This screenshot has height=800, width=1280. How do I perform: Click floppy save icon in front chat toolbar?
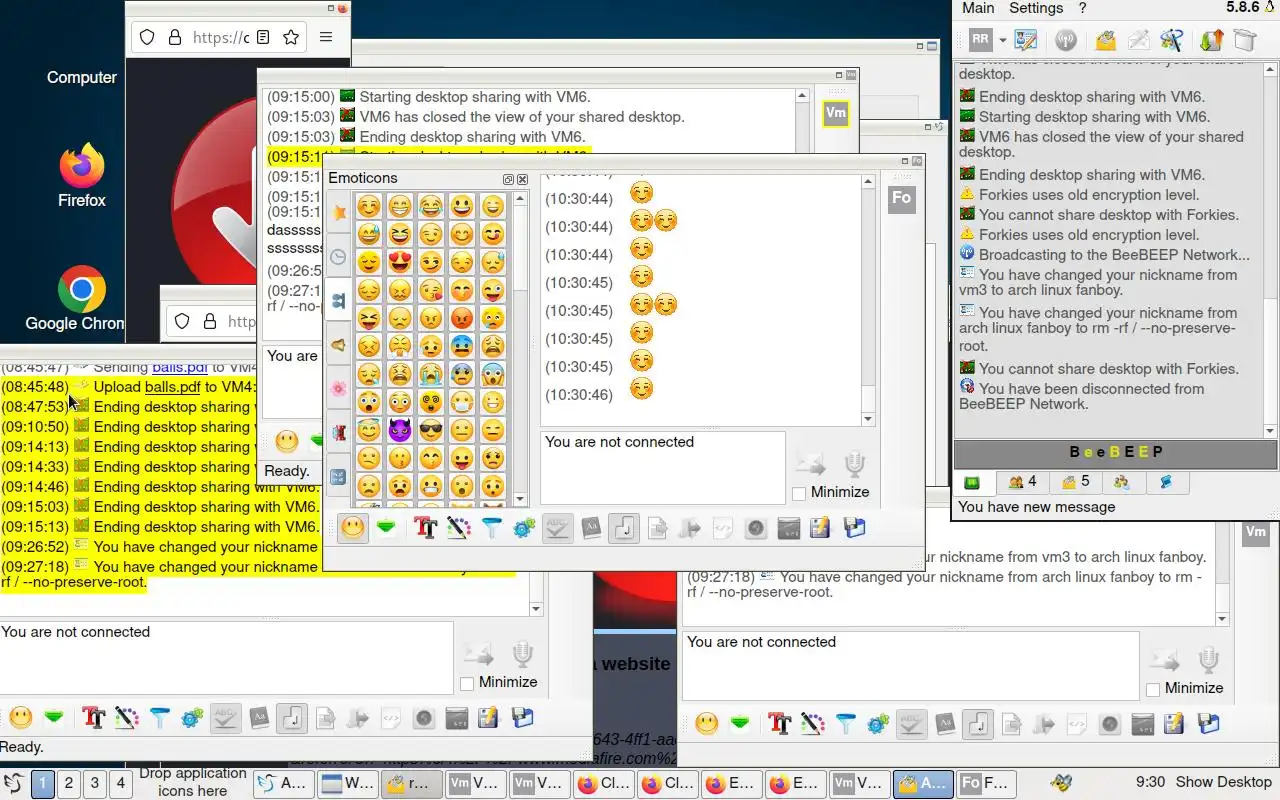point(854,528)
